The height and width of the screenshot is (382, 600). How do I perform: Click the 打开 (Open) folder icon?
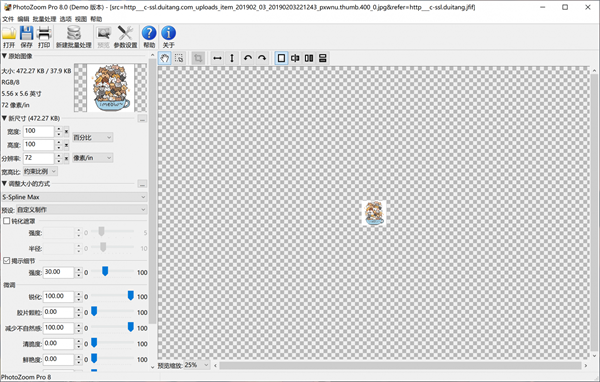9,33
